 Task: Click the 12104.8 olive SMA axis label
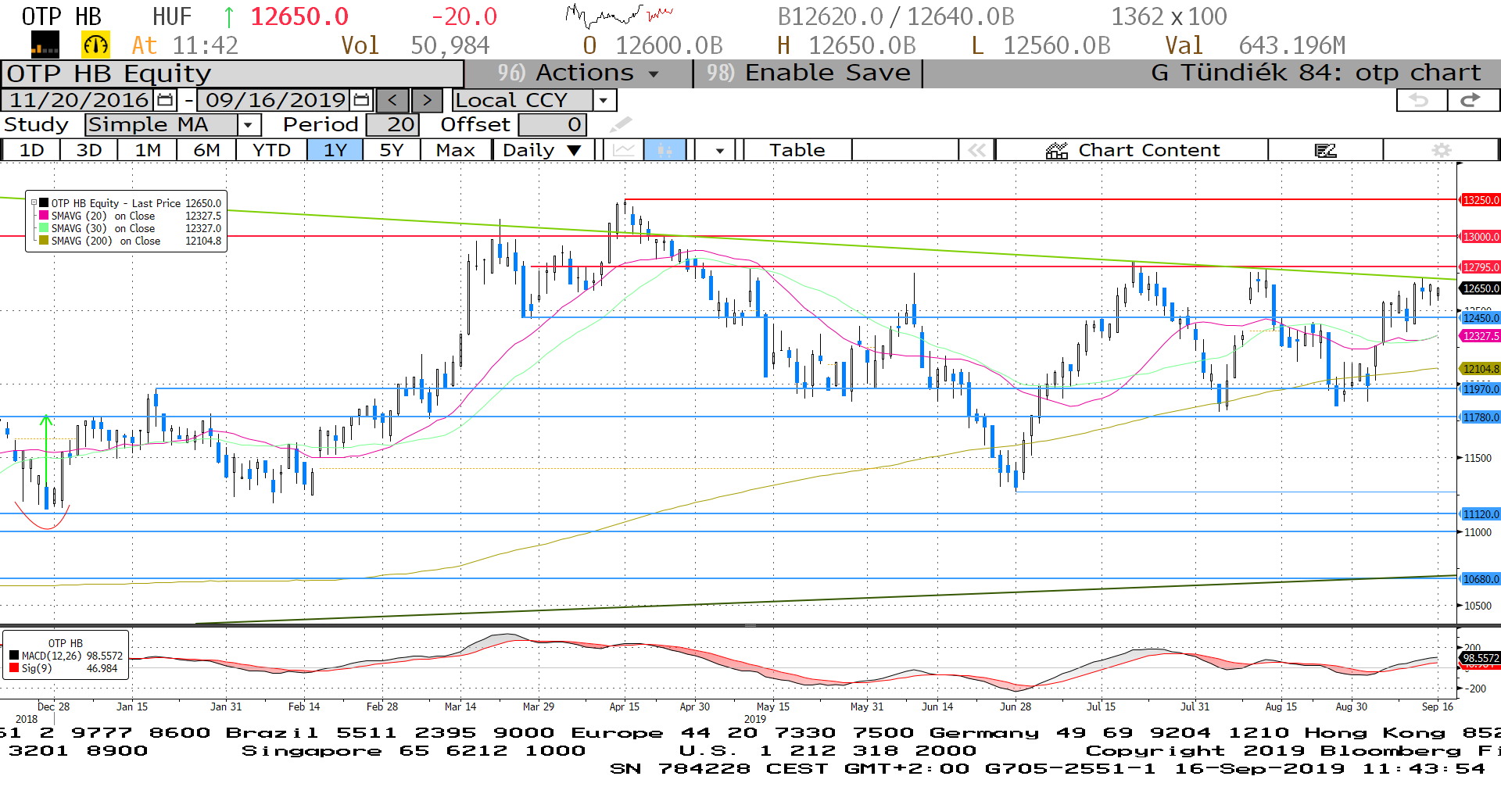coord(1481,369)
